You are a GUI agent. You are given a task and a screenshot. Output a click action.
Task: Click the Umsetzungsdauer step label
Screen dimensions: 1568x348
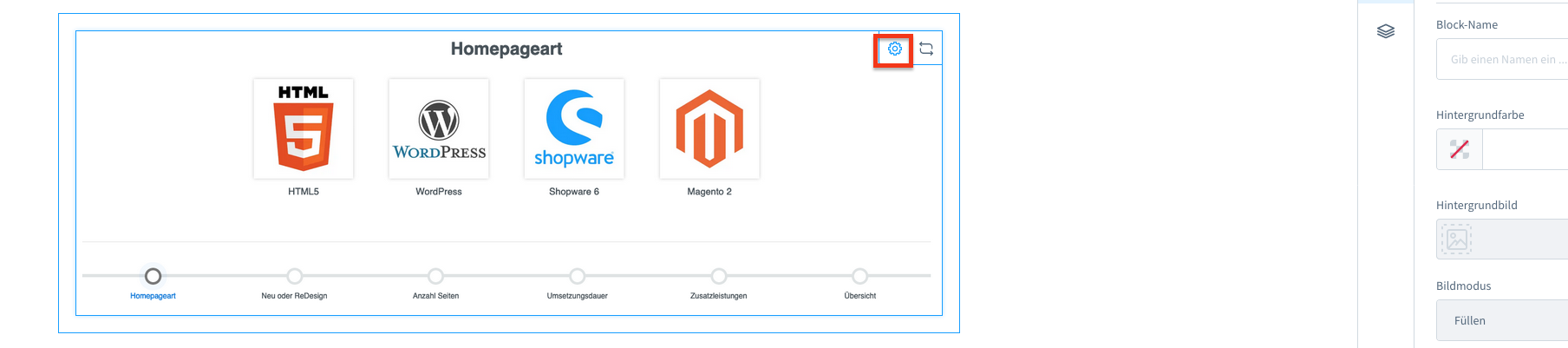(578, 296)
